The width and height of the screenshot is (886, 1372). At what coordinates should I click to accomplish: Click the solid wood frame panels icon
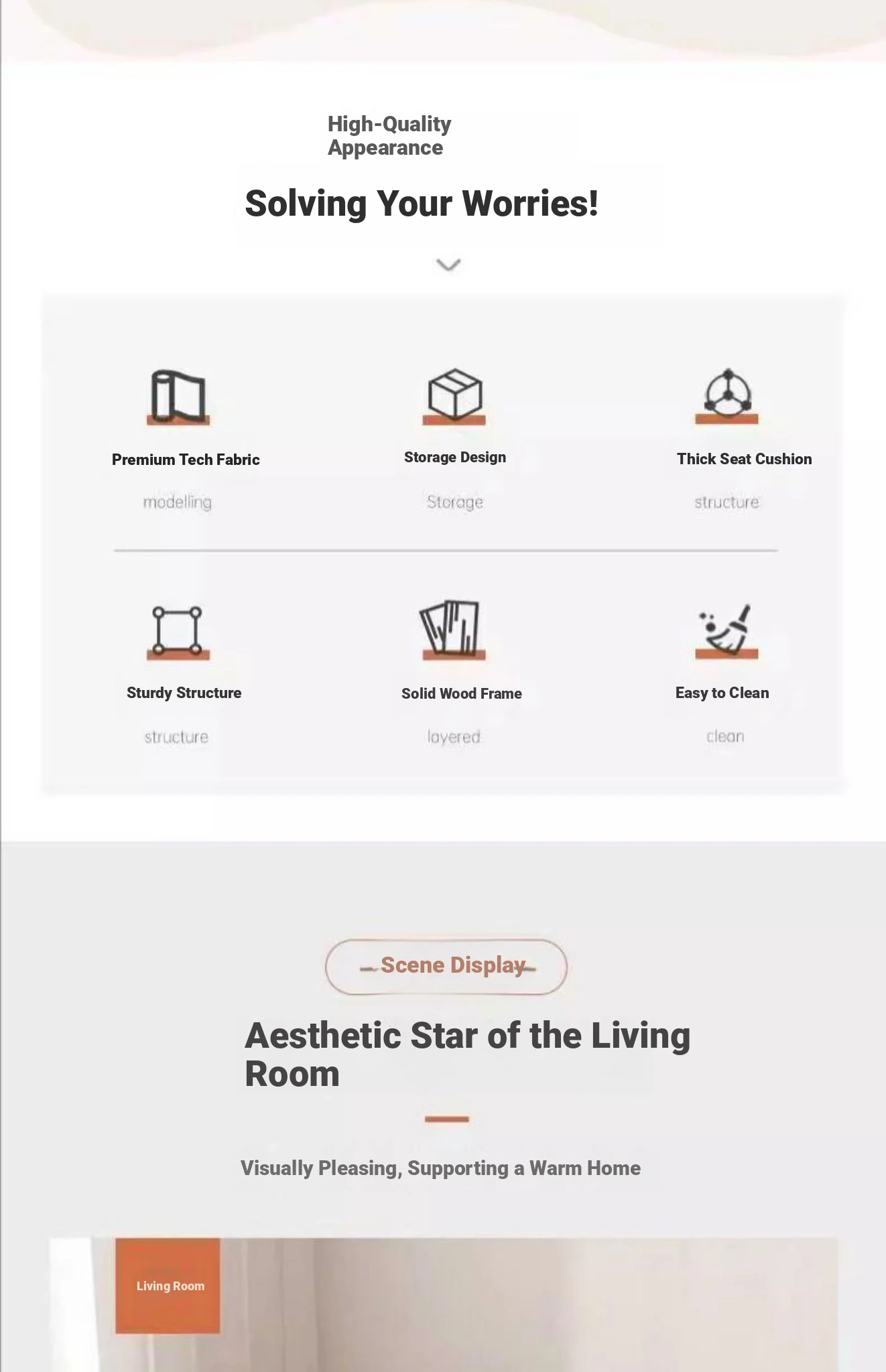coord(454,630)
